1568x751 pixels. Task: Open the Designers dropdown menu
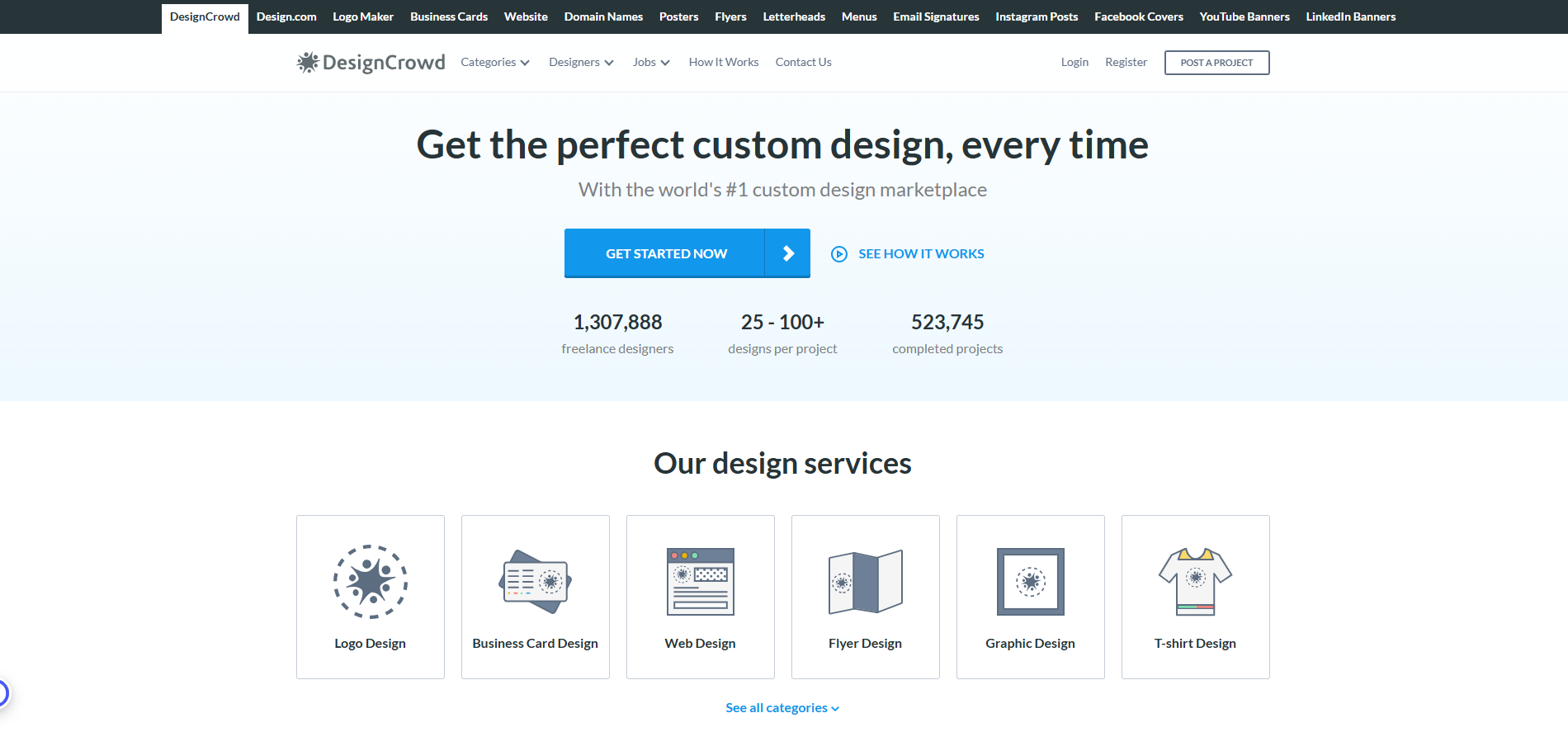581,62
